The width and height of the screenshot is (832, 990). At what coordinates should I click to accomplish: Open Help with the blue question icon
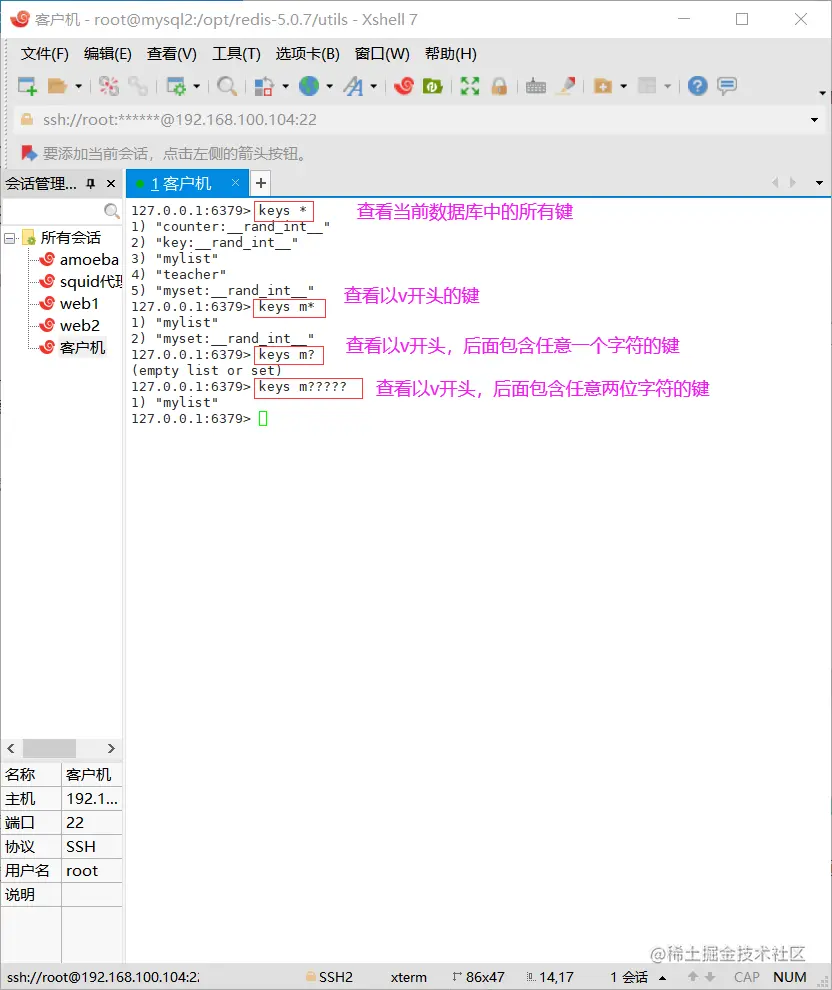698,86
